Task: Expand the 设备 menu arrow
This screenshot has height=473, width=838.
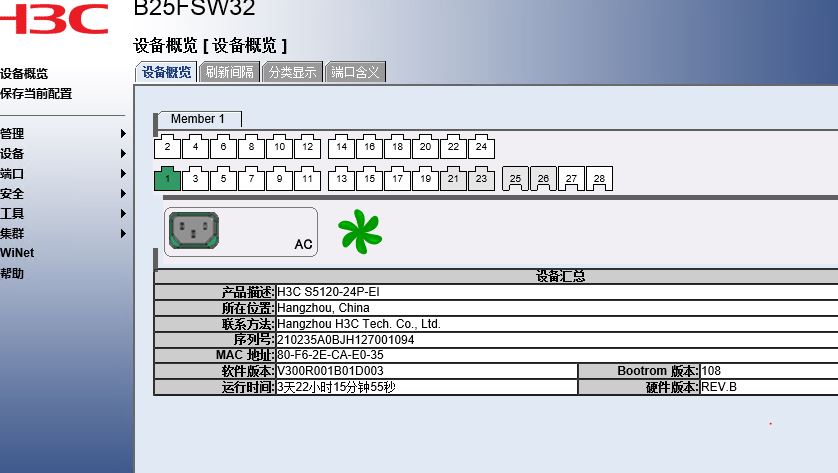Action: (x=123, y=153)
